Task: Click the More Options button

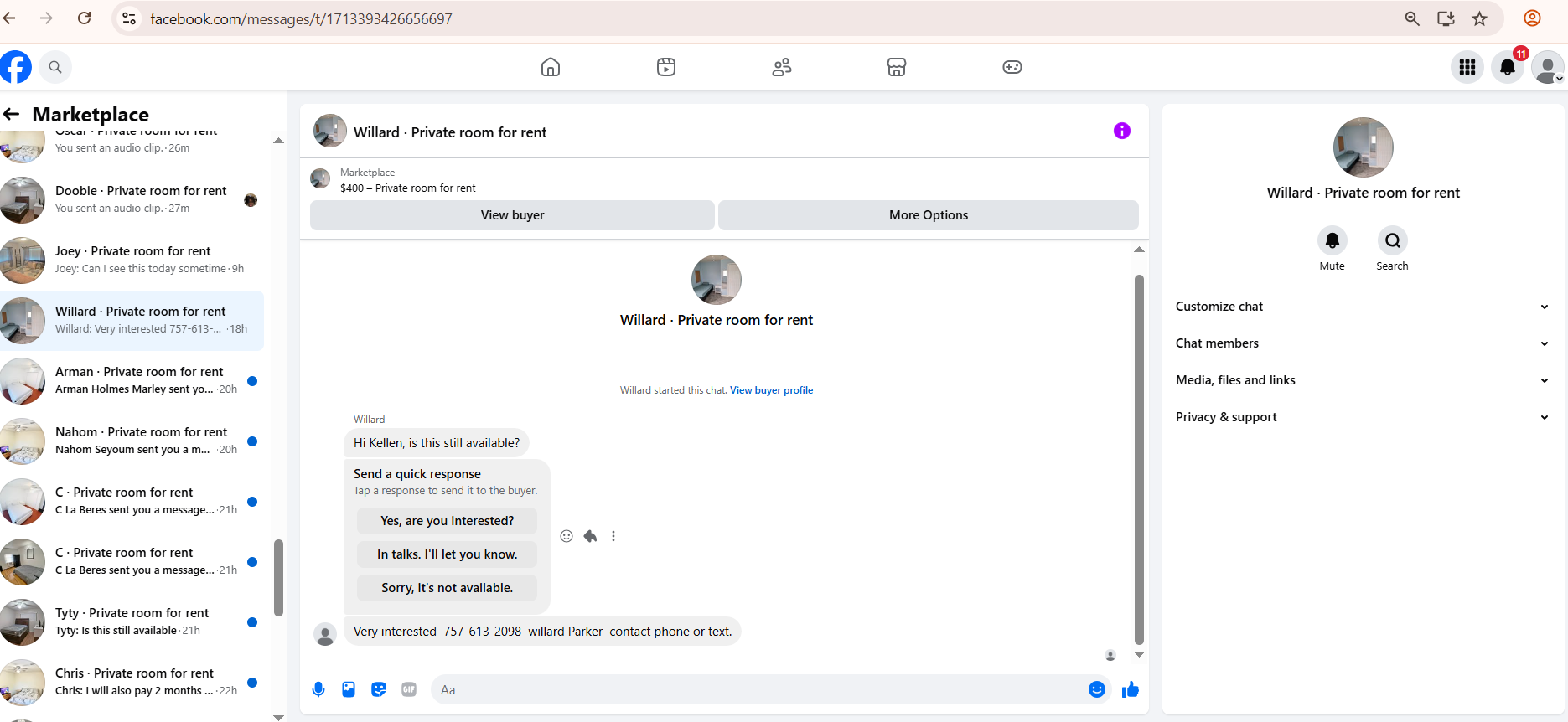Action: [x=929, y=215]
